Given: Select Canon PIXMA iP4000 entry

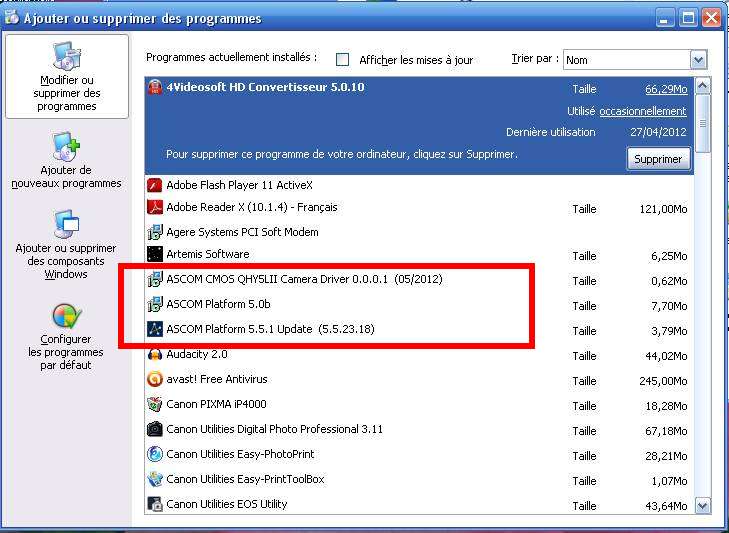Looking at the screenshot, I should (419, 404).
